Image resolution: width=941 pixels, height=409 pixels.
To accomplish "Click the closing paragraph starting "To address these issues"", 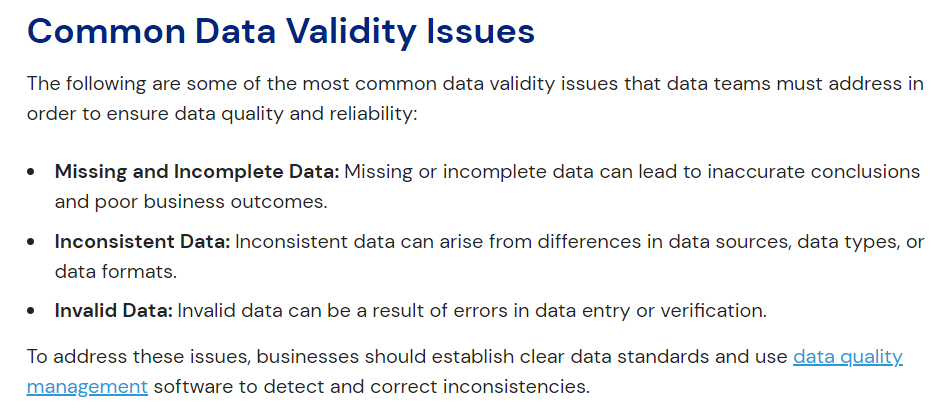I will click(x=400, y=357).
